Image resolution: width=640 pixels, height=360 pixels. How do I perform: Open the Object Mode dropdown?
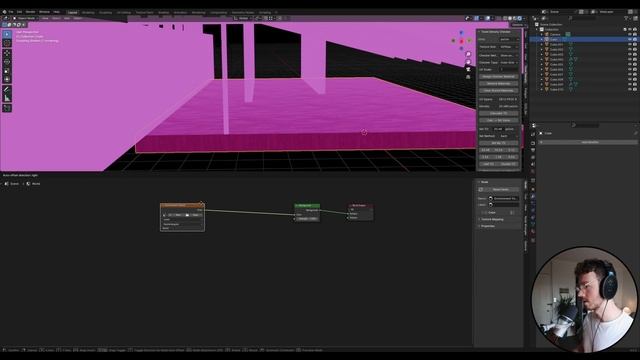click(24, 18)
